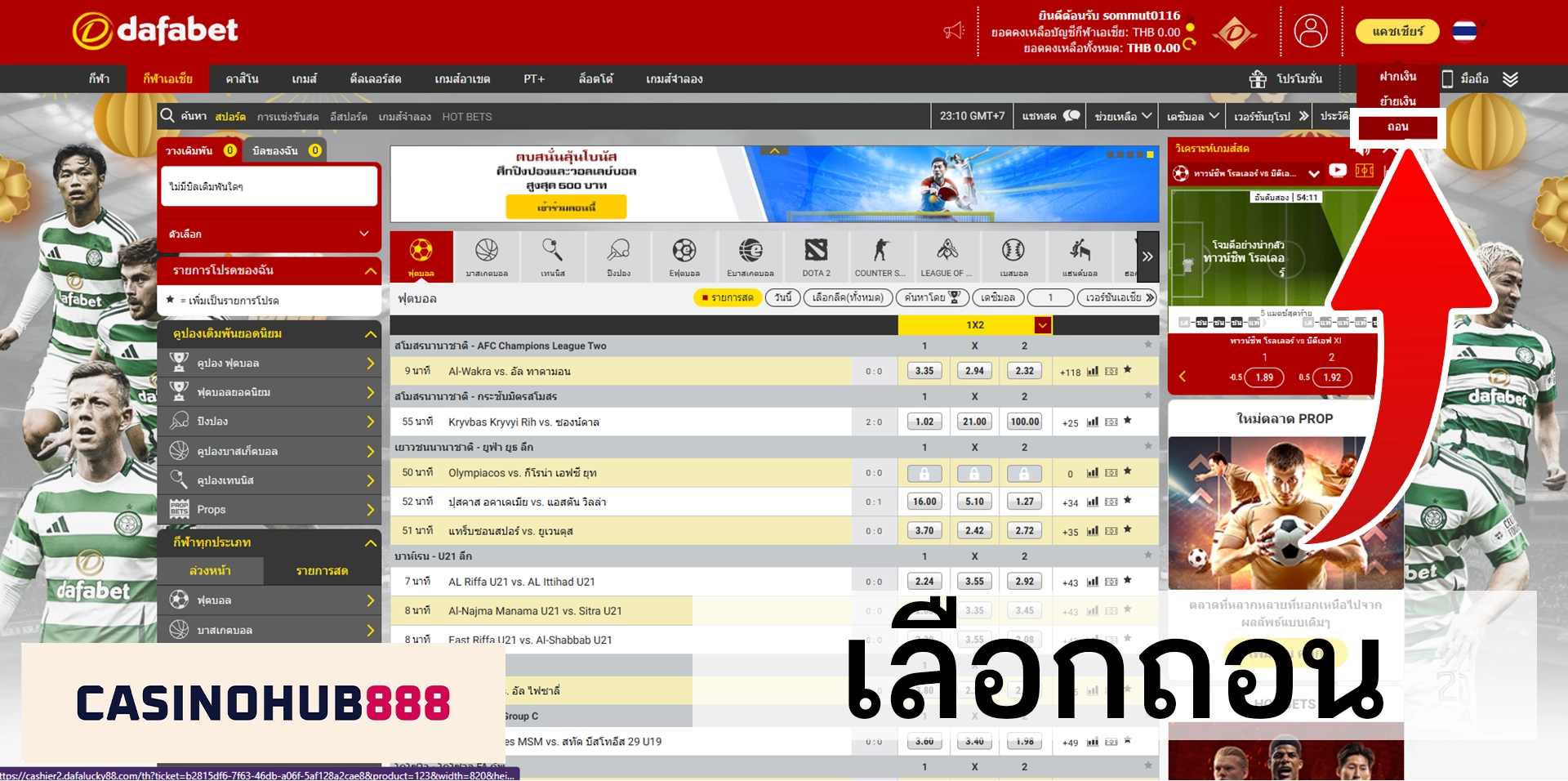Viewport: 1568px width, 781px height.
Task: Click the megaphone announcements icon
Action: (954, 31)
